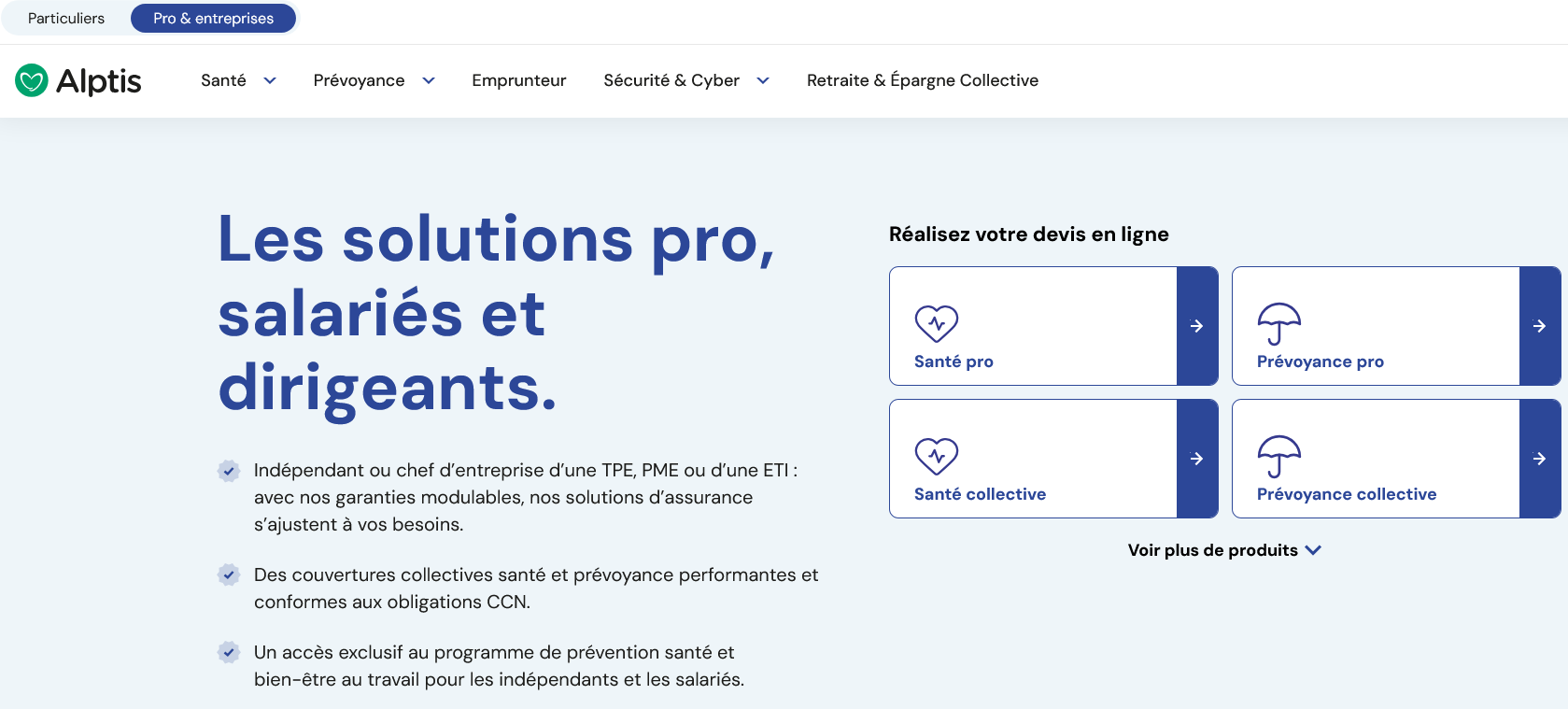Open the Prévoyance collective quote link
The height and width of the screenshot is (709, 1568).
(x=1346, y=494)
